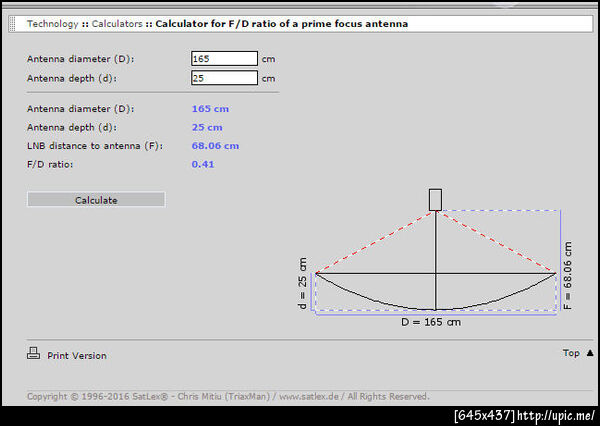Image resolution: width=600 pixels, height=426 pixels.
Task: Click the page title heading text
Action: (x=282, y=24)
